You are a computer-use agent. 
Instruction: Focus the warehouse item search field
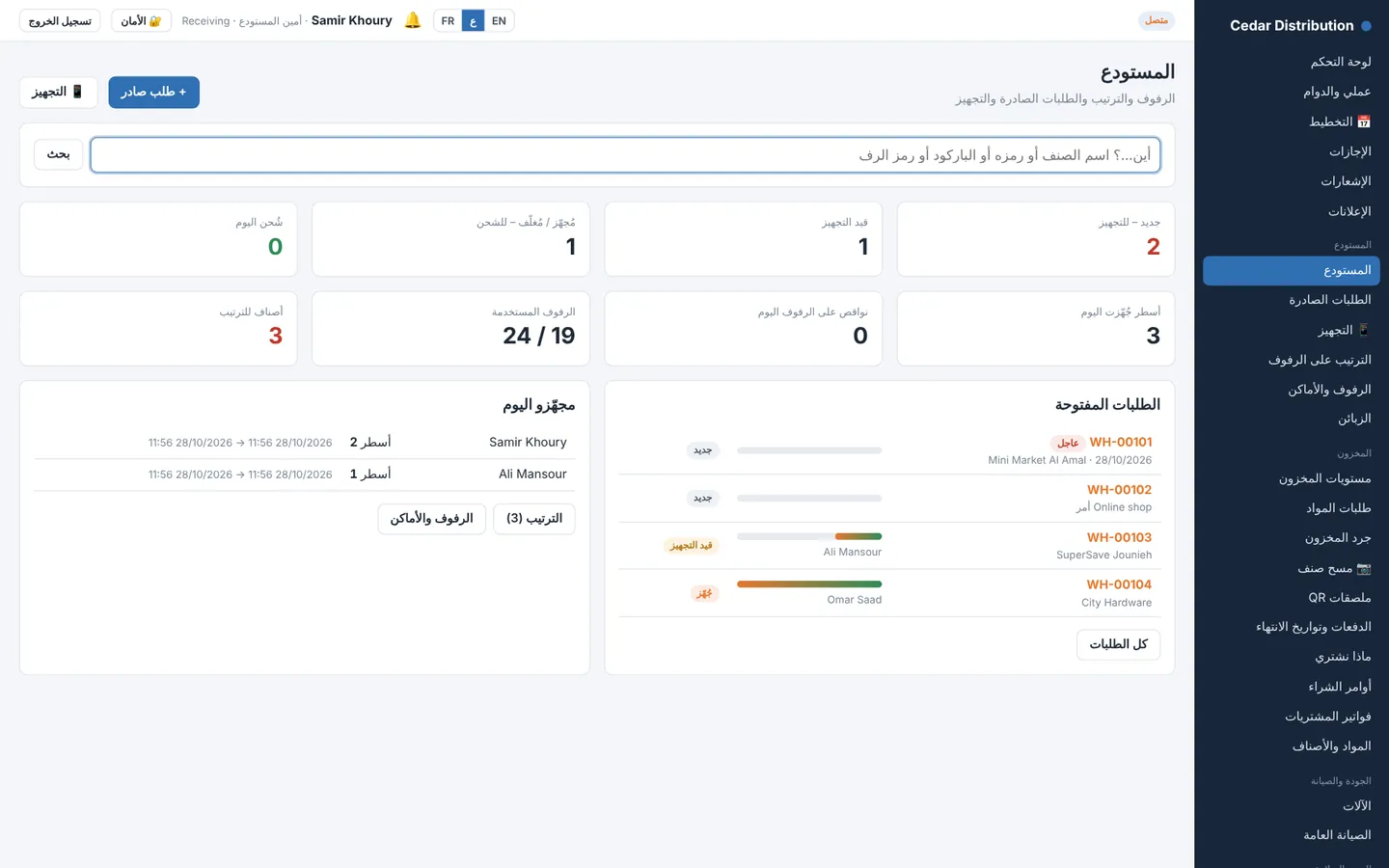coord(625,155)
